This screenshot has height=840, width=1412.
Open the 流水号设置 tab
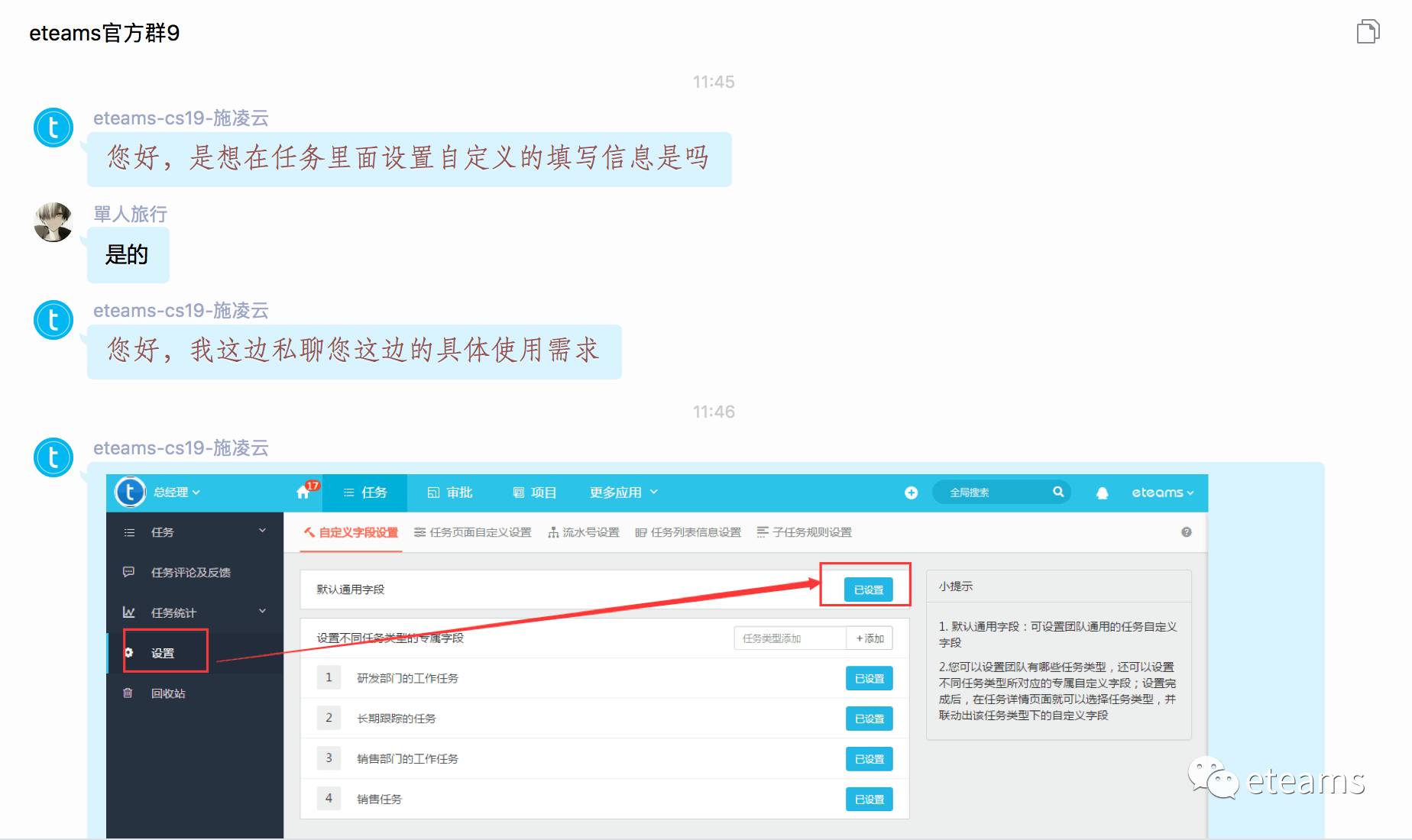[x=583, y=532]
